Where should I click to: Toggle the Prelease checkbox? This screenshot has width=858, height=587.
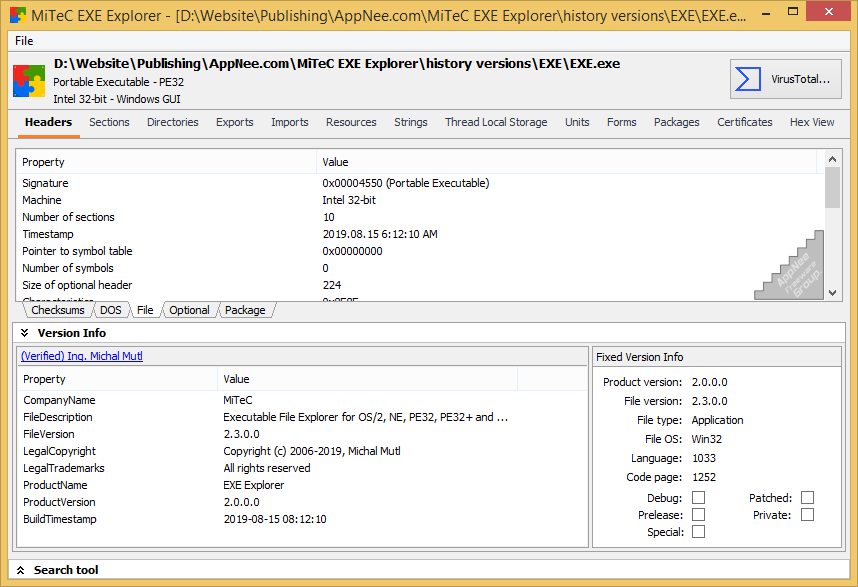698,515
